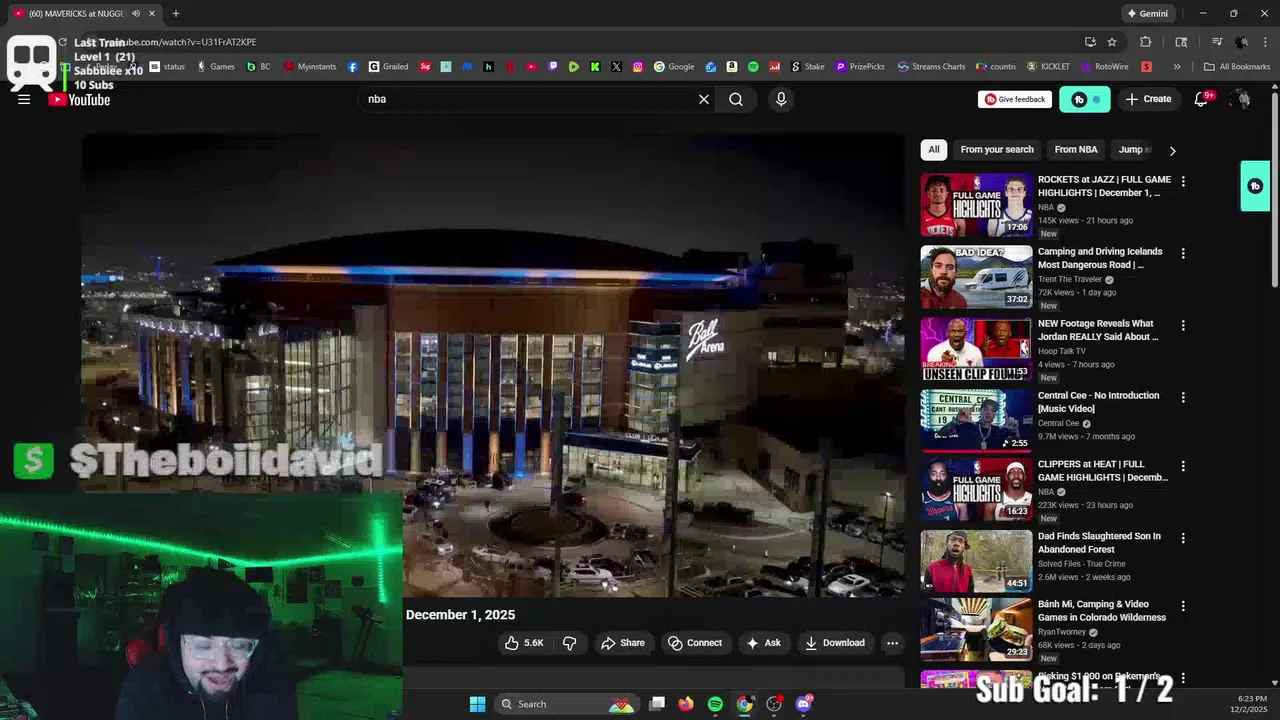Click the Windows Start button
This screenshot has height=720, width=1280.
click(477, 704)
